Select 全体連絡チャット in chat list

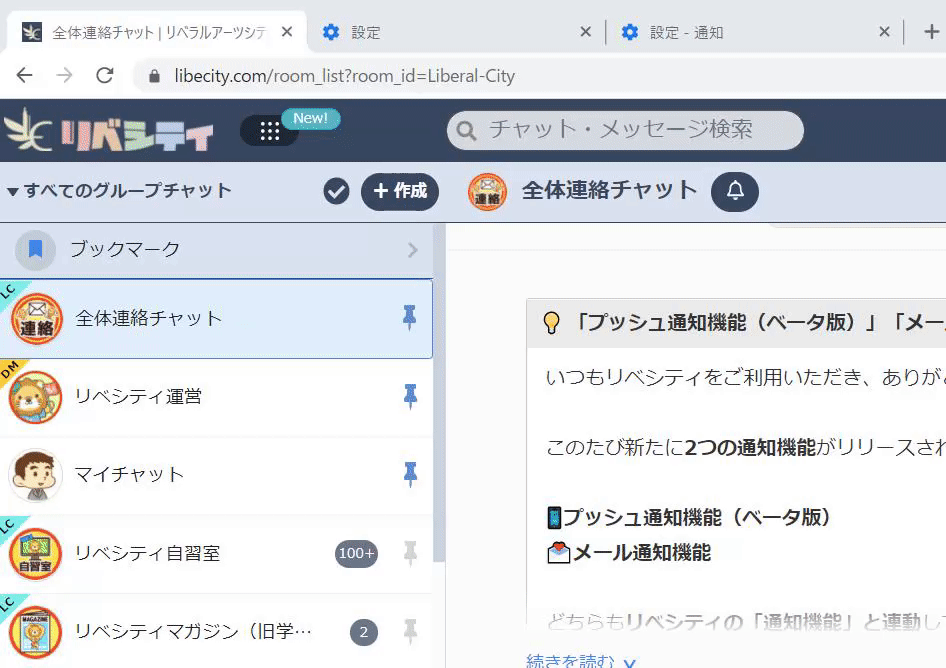pos(217,319)
